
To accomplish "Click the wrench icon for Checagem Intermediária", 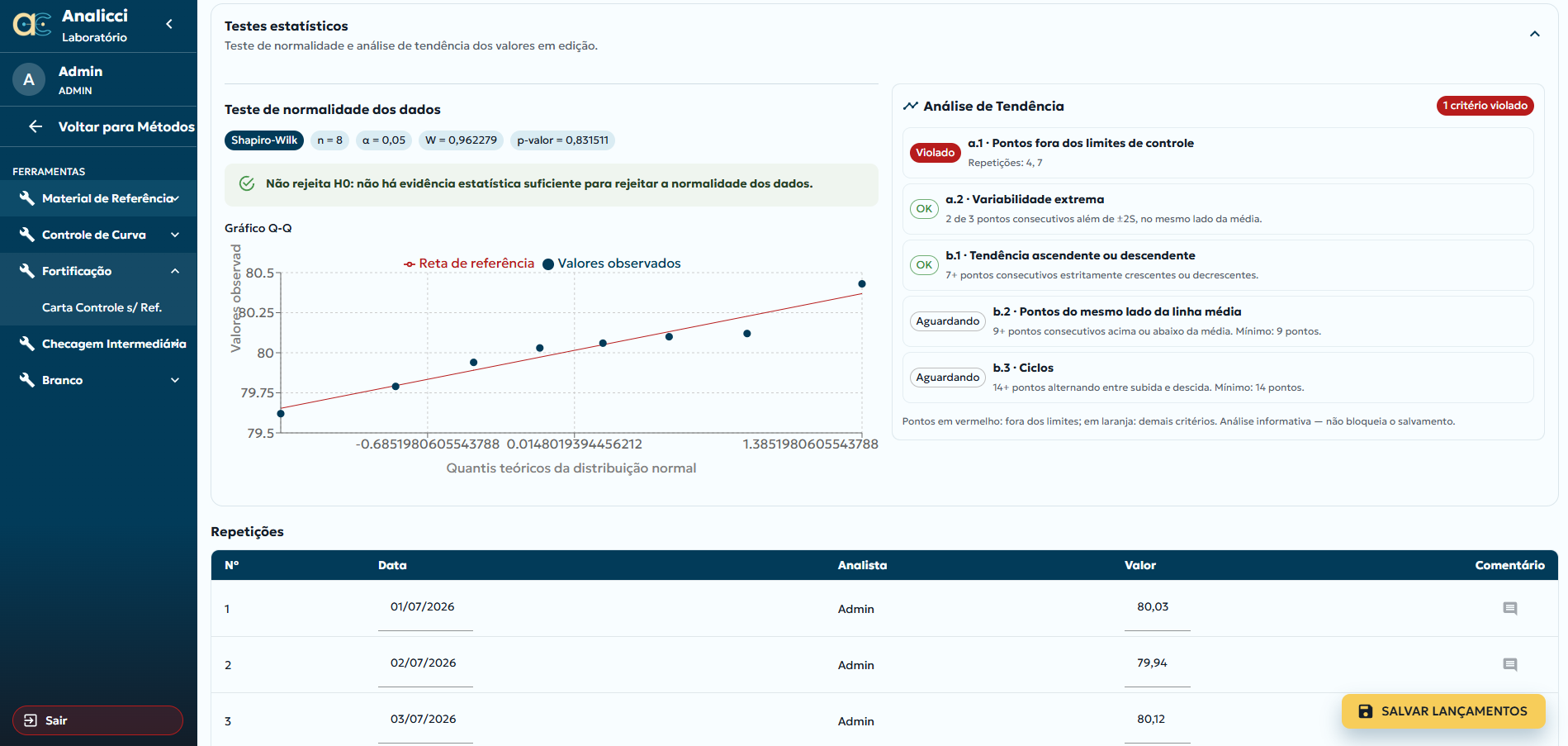I will click(27, 344).
